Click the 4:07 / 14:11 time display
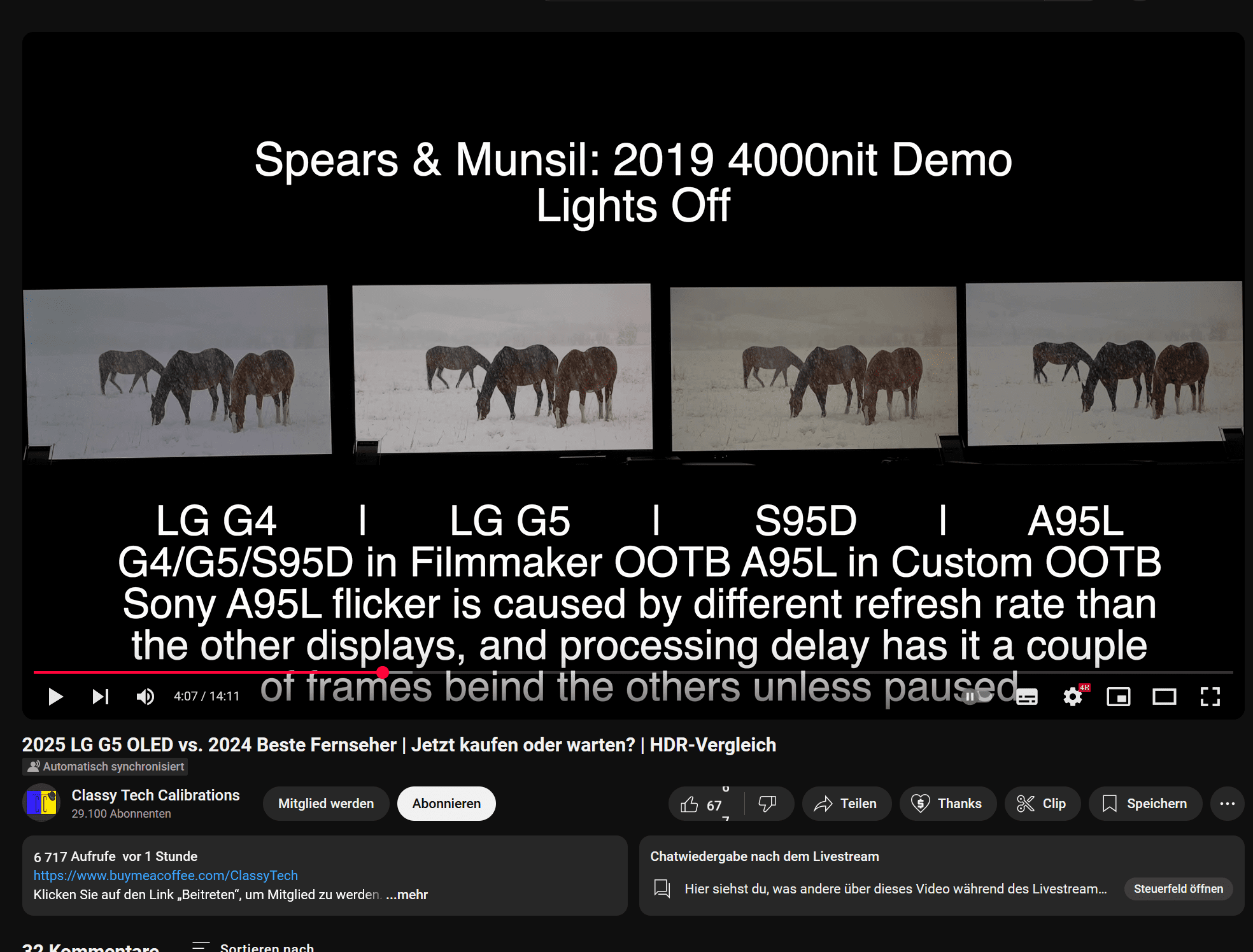 pos(207,697)
